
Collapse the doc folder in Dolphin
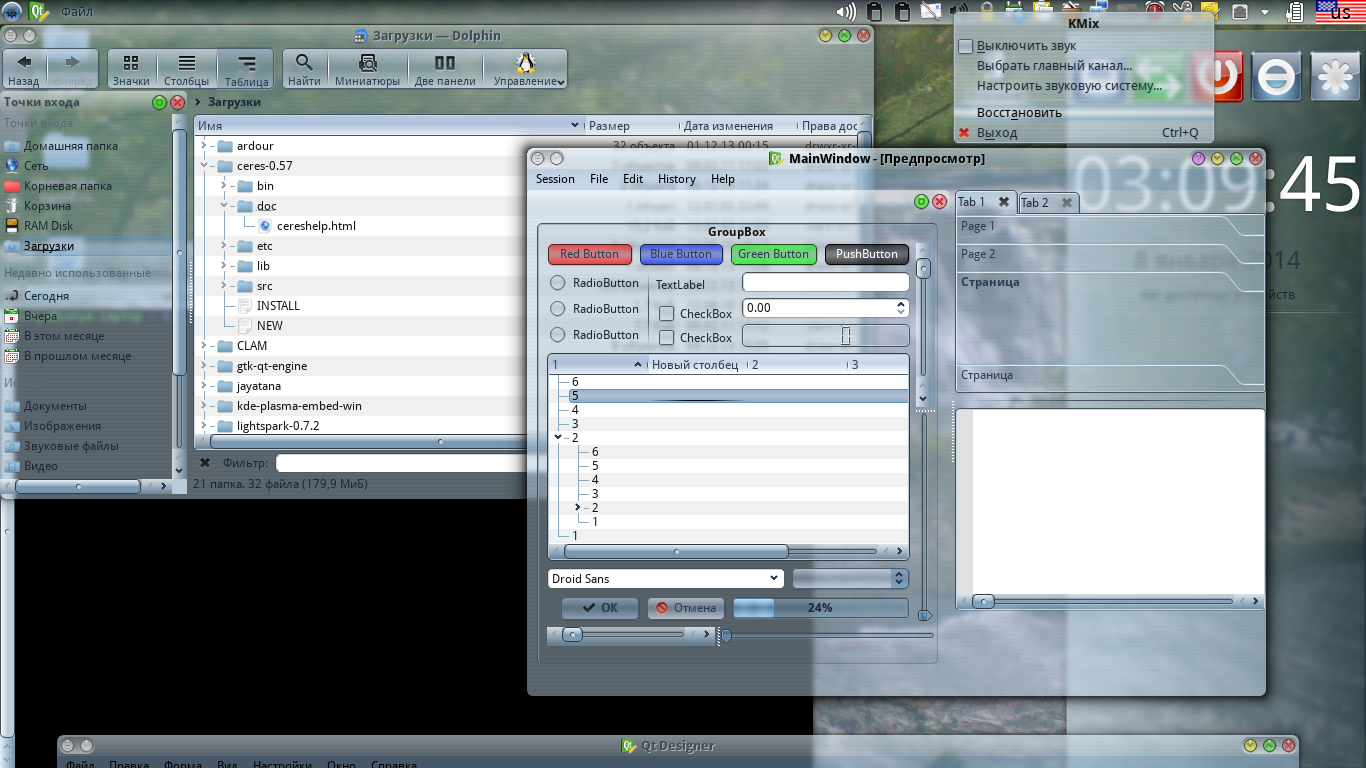tap(224, 206)
